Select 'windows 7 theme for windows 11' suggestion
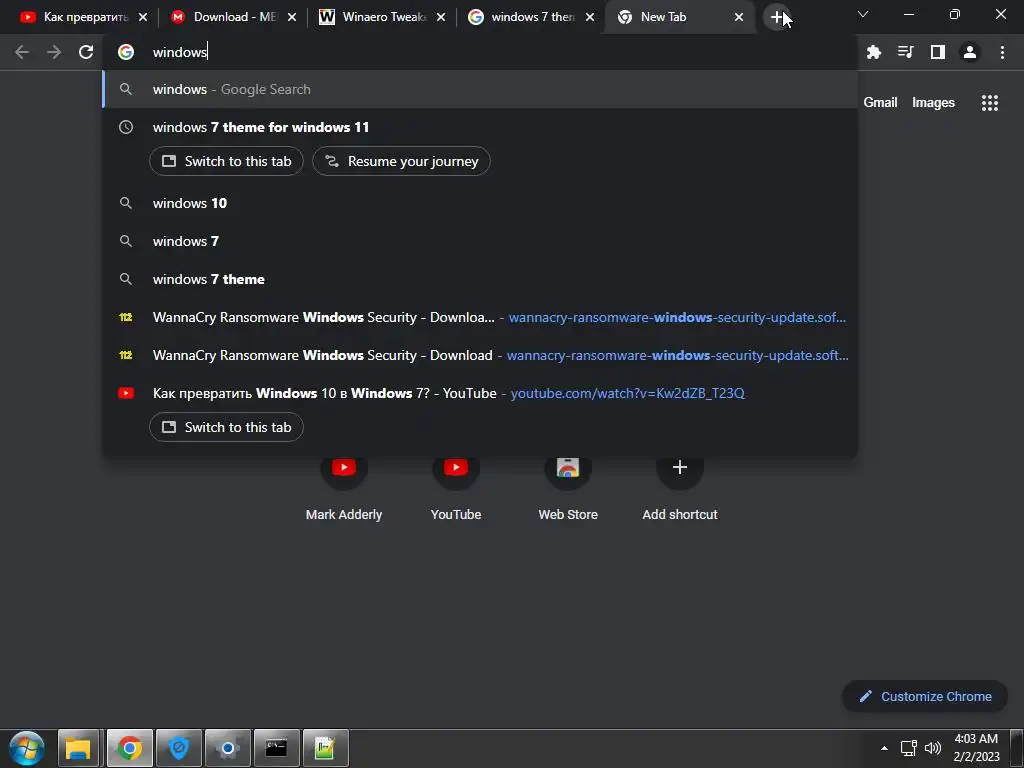The image size is (1024, 768). point(480,127)
